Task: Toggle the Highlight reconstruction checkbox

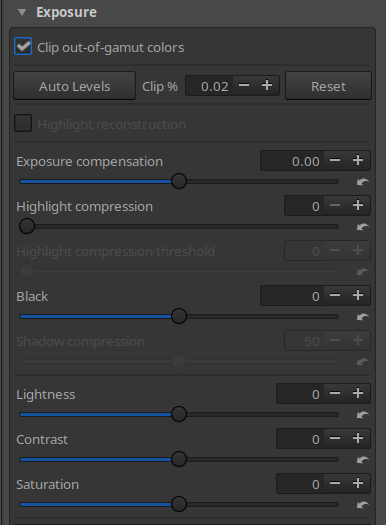Action: (23, 123)
